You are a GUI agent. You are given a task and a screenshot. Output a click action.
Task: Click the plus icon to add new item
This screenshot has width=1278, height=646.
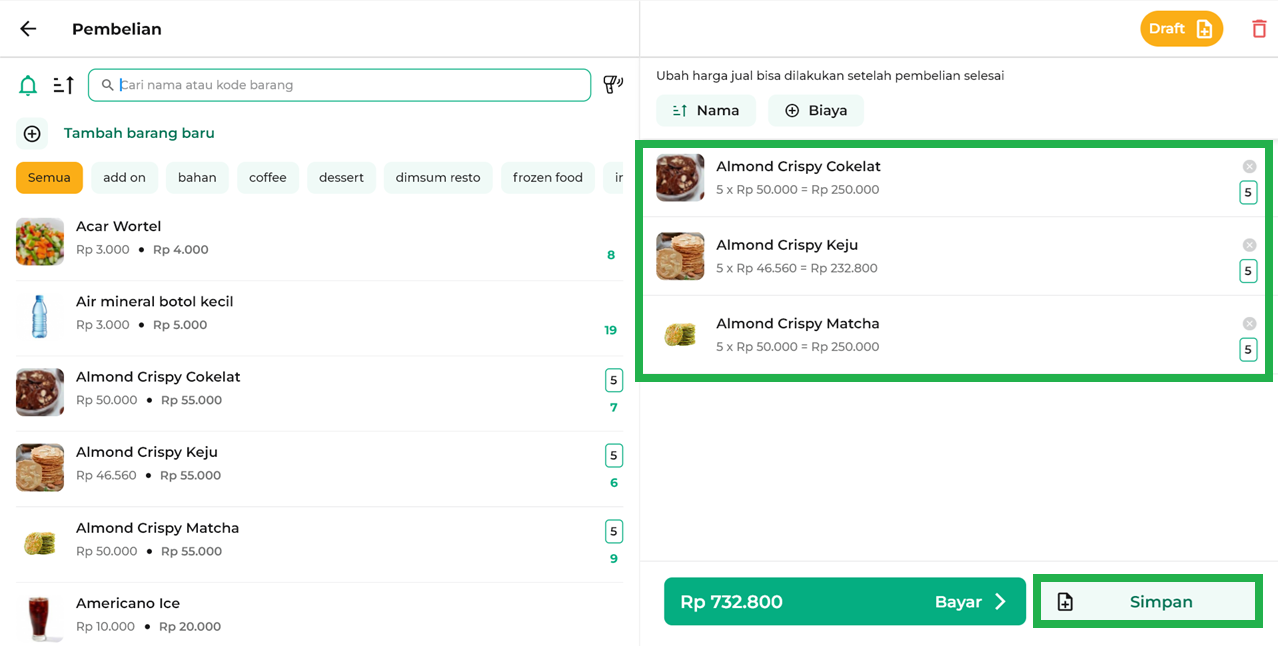point(32,133)
